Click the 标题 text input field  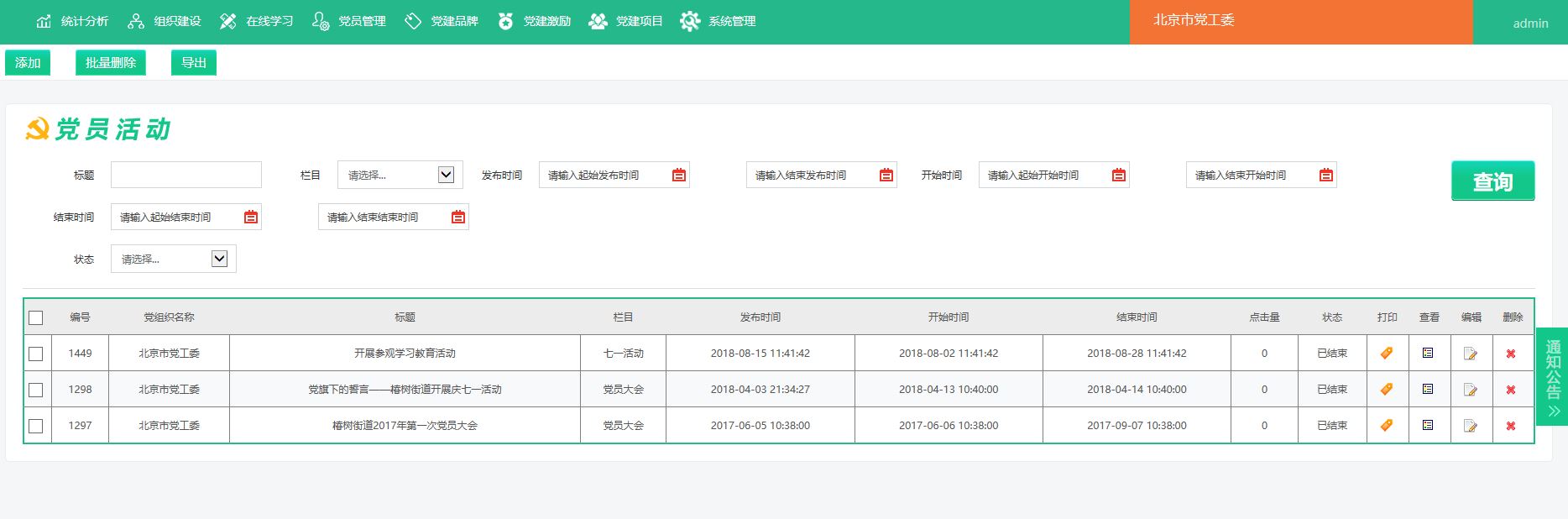pyautogui.click(x=186, y=176)
